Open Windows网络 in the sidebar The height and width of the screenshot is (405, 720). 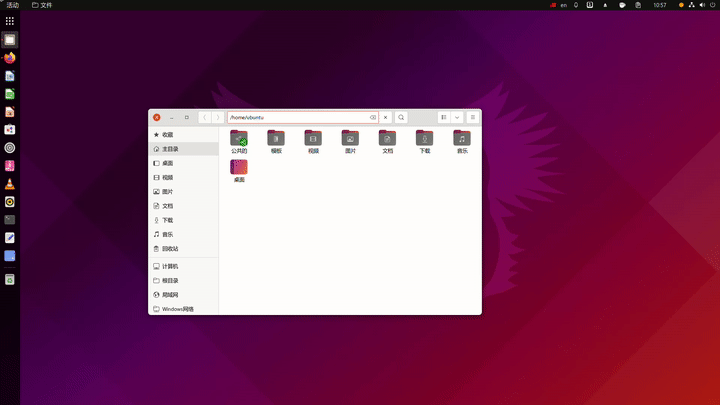184,309
